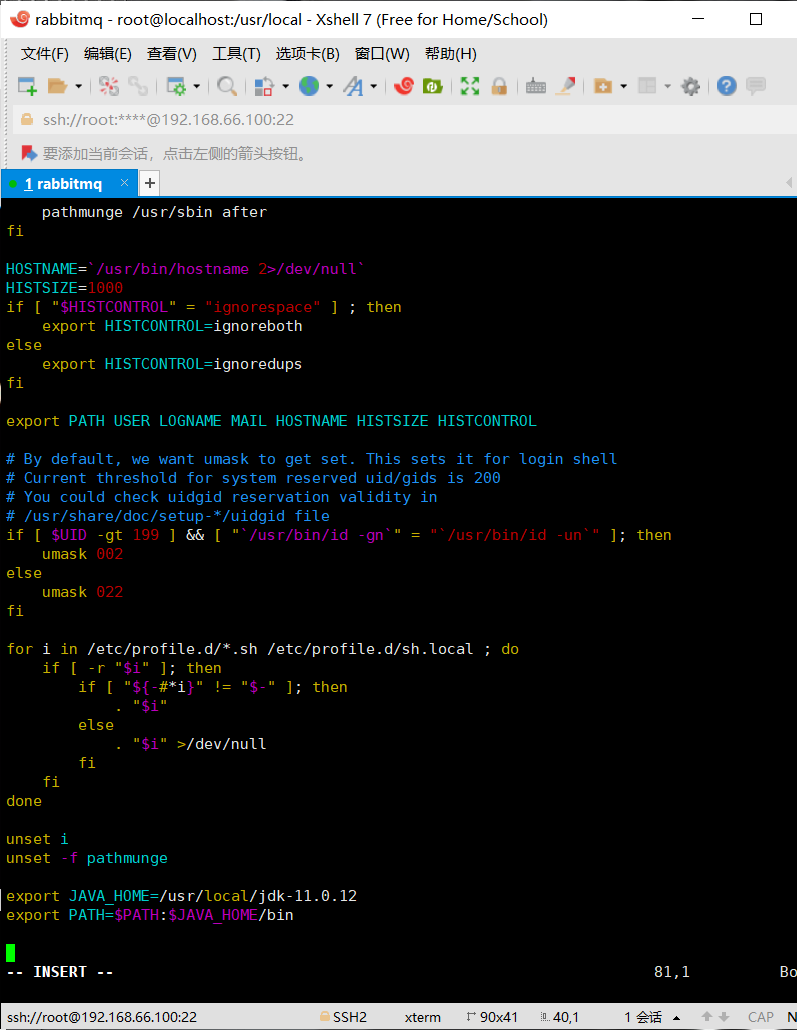Click the feedback speech bubble icon

coord(756,86)
